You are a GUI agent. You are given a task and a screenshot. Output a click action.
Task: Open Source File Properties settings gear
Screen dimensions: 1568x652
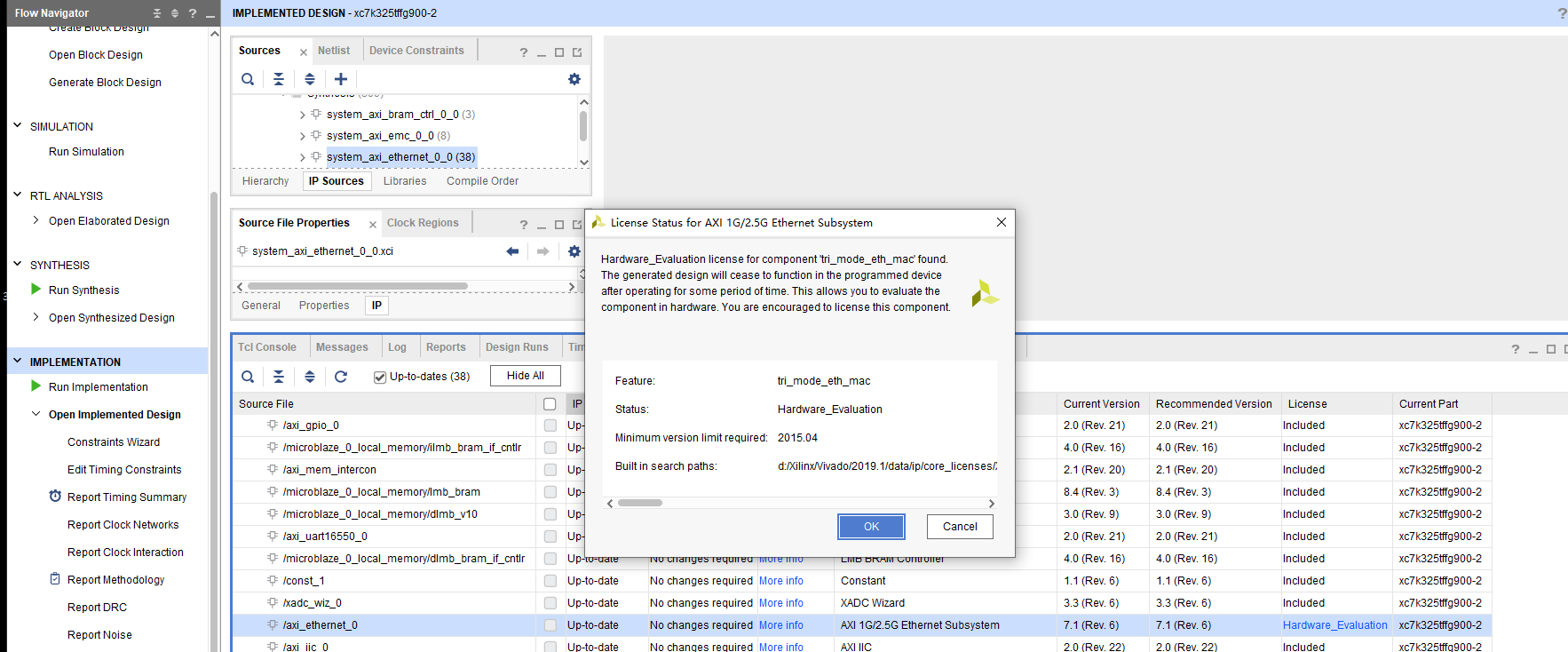coord(574,251)
